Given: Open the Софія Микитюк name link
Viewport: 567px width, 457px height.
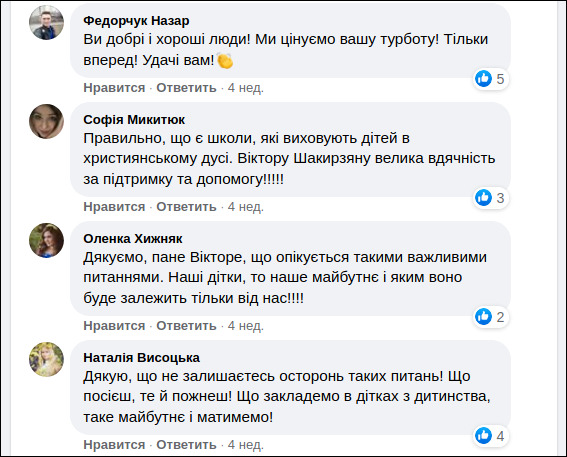Looking at the screenshot, I should (134, 120).
